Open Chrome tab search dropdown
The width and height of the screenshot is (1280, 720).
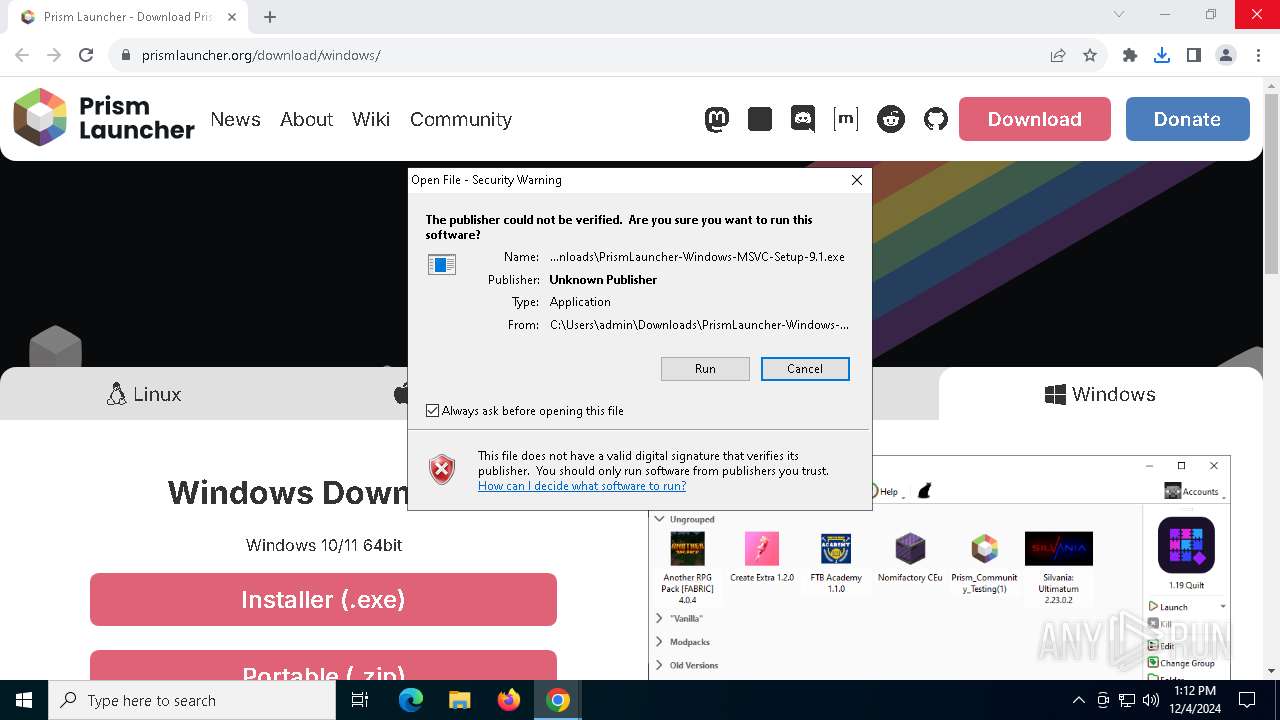click(1119, 15)
